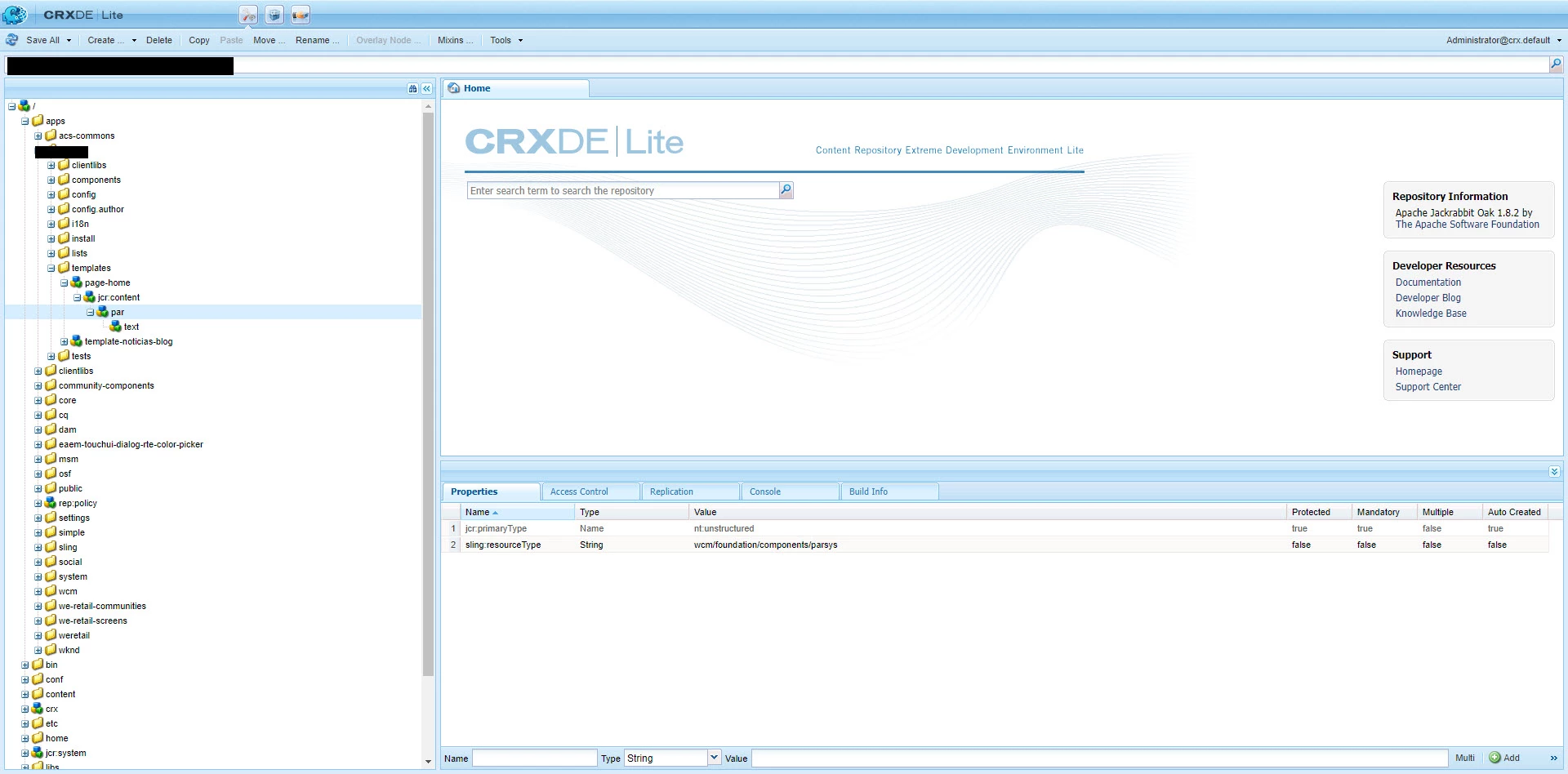Click the rep:policy node icon

click(50, 503)
